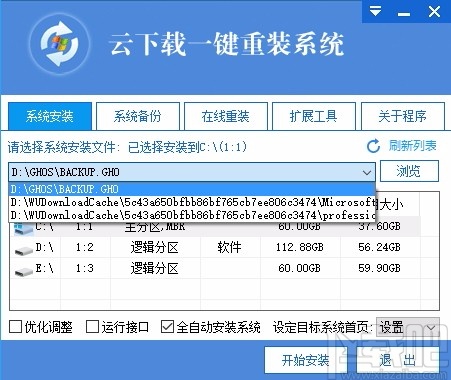The height and width of the screenshot is (380, 451).
Task: Open the 设置 homepage dropdown
Action: tap(408, 327)
